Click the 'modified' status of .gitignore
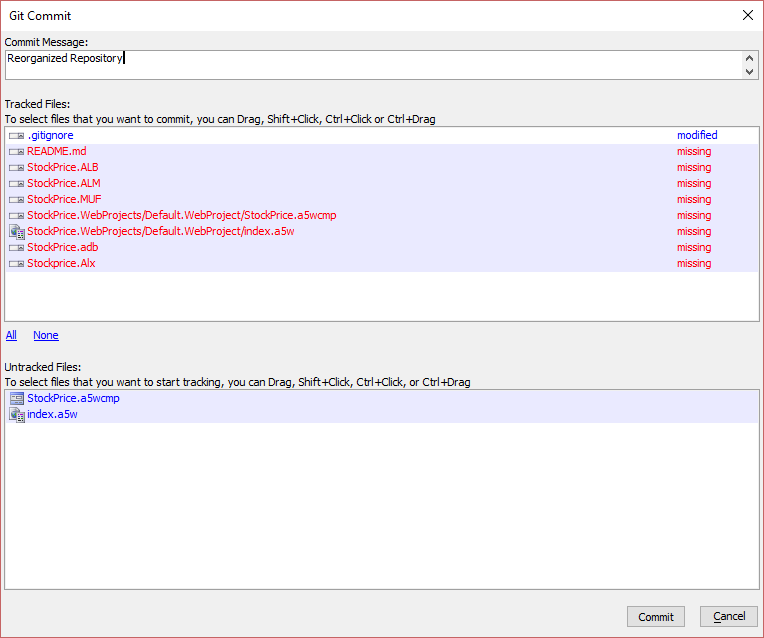 tap(697, 135)
